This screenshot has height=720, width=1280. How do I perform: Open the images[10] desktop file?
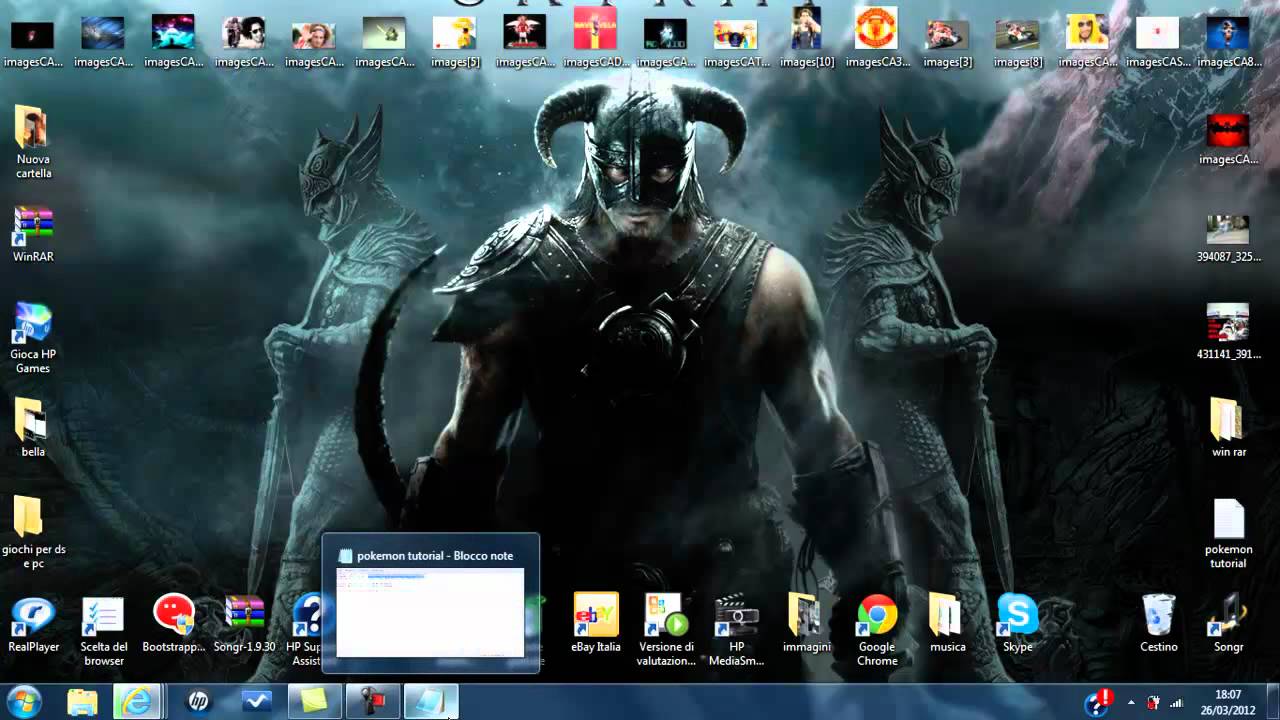click(x=806, y=40)
